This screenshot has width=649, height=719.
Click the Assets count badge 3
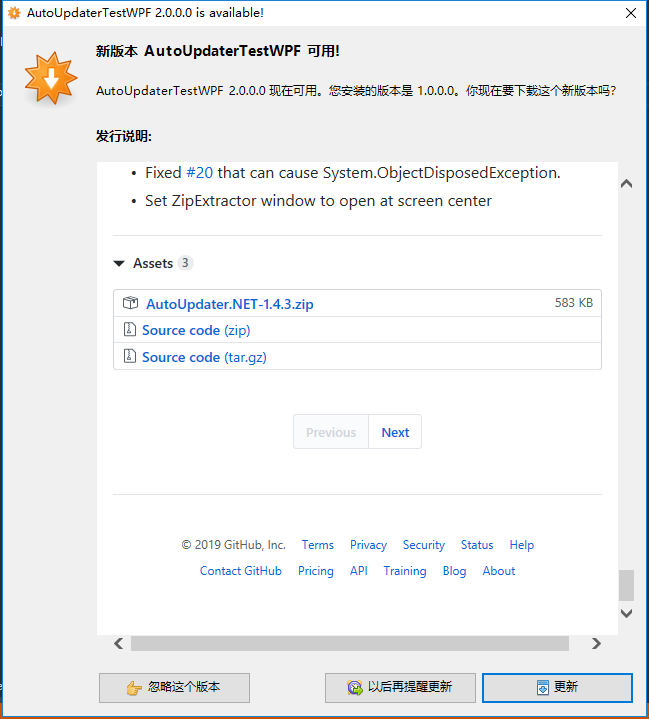click(185, 263)
